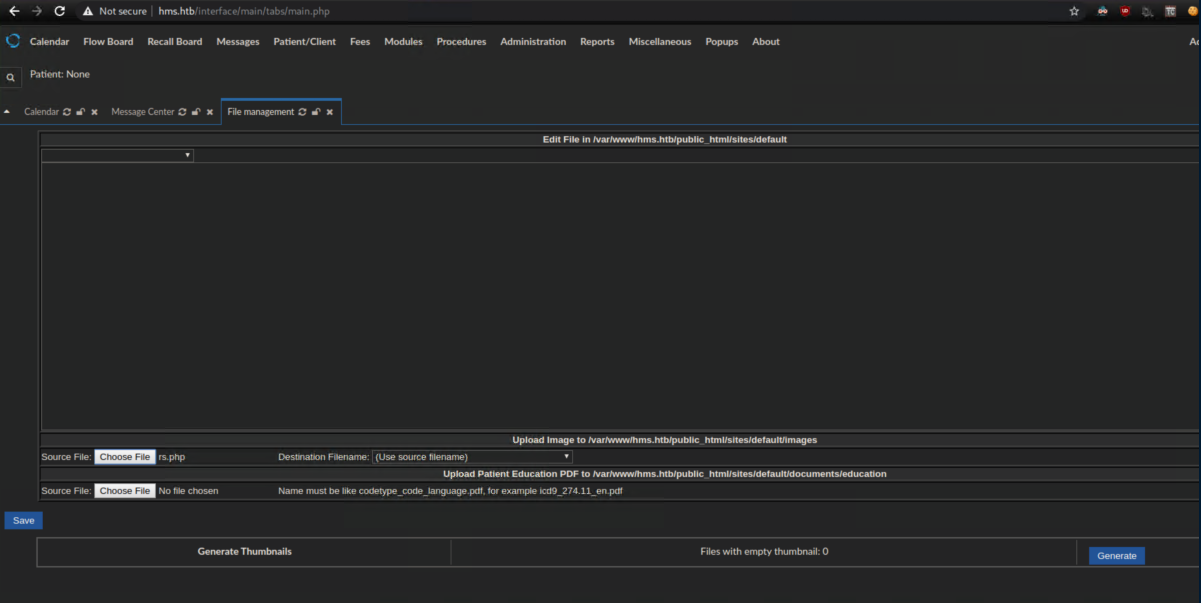Image resolution: width=1201 pixels, height=603 pixels.
Task: Refresh the File management tab
Action: click(302, 112)
